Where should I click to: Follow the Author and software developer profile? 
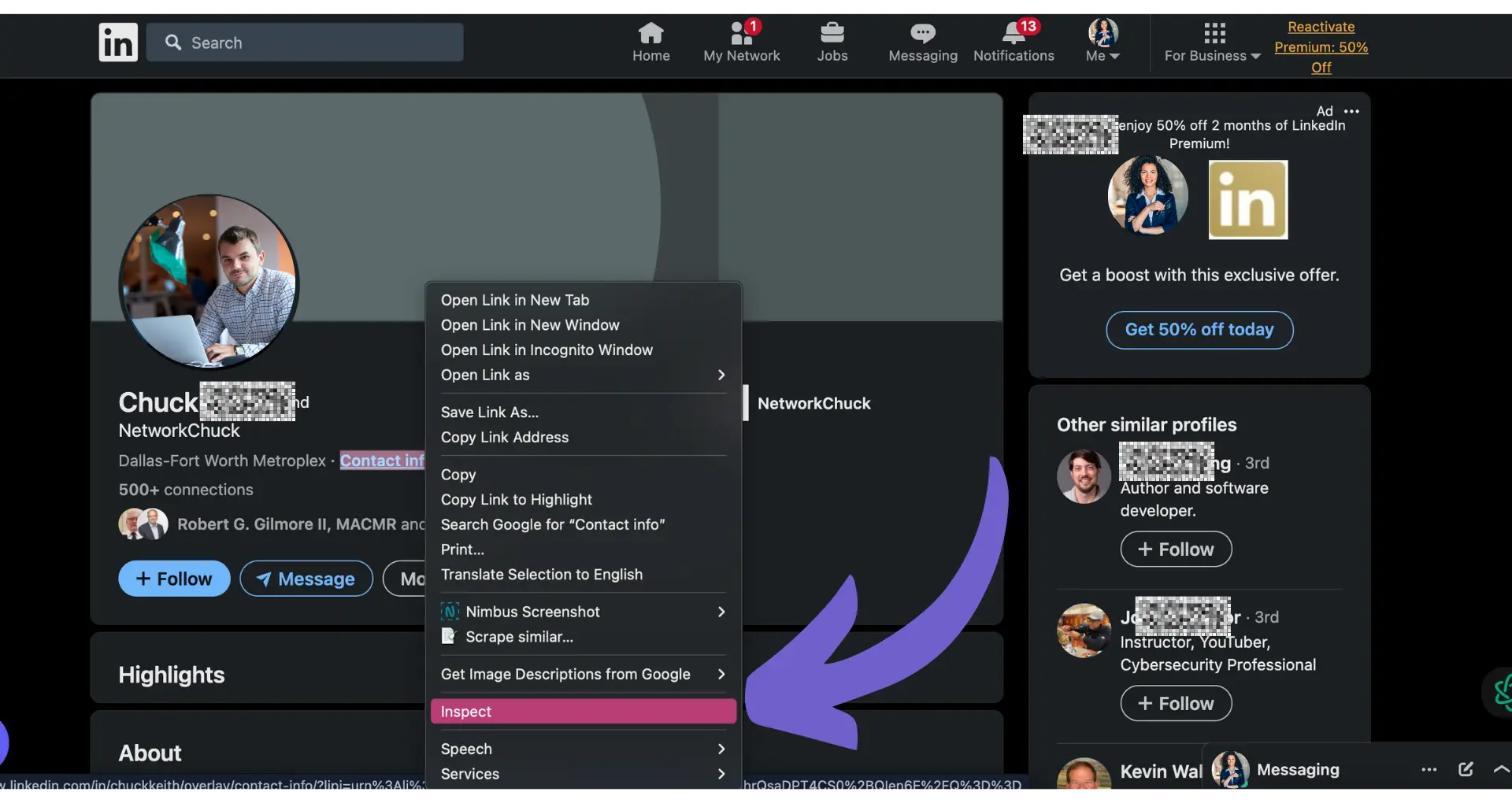pos(1176,550)
